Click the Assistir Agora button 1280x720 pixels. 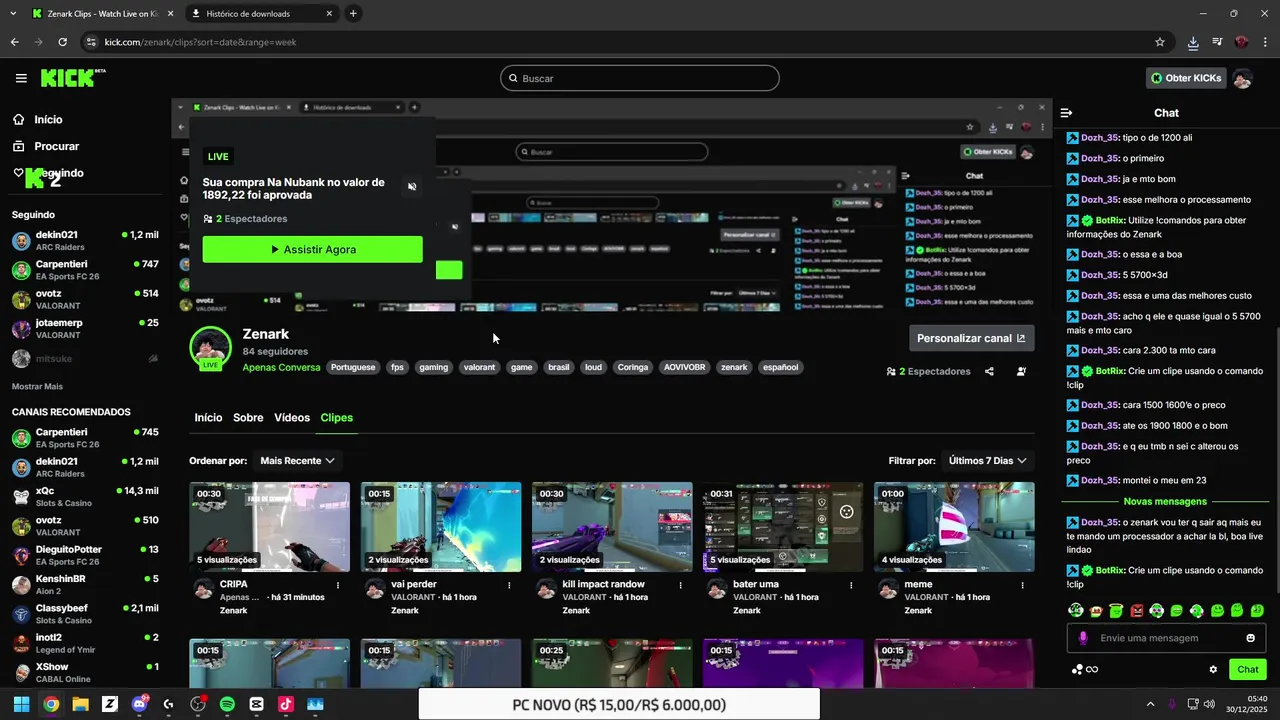[x=312, y=250]
